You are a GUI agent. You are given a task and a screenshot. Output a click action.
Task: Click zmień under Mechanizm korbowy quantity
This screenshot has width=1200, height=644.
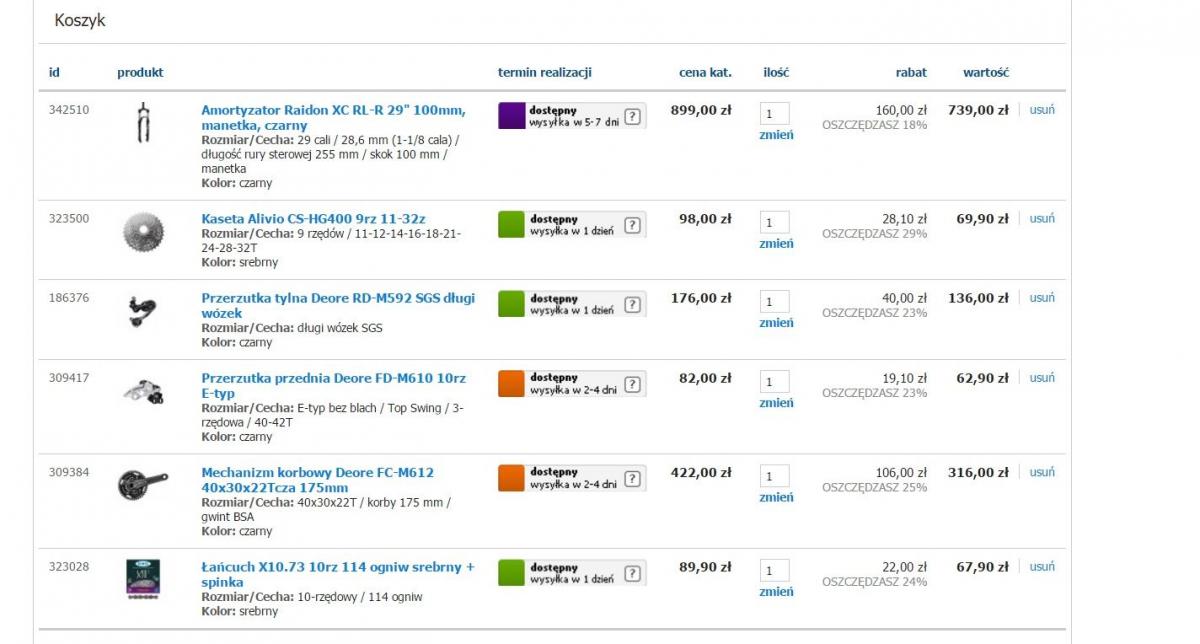tap(776, 497)
